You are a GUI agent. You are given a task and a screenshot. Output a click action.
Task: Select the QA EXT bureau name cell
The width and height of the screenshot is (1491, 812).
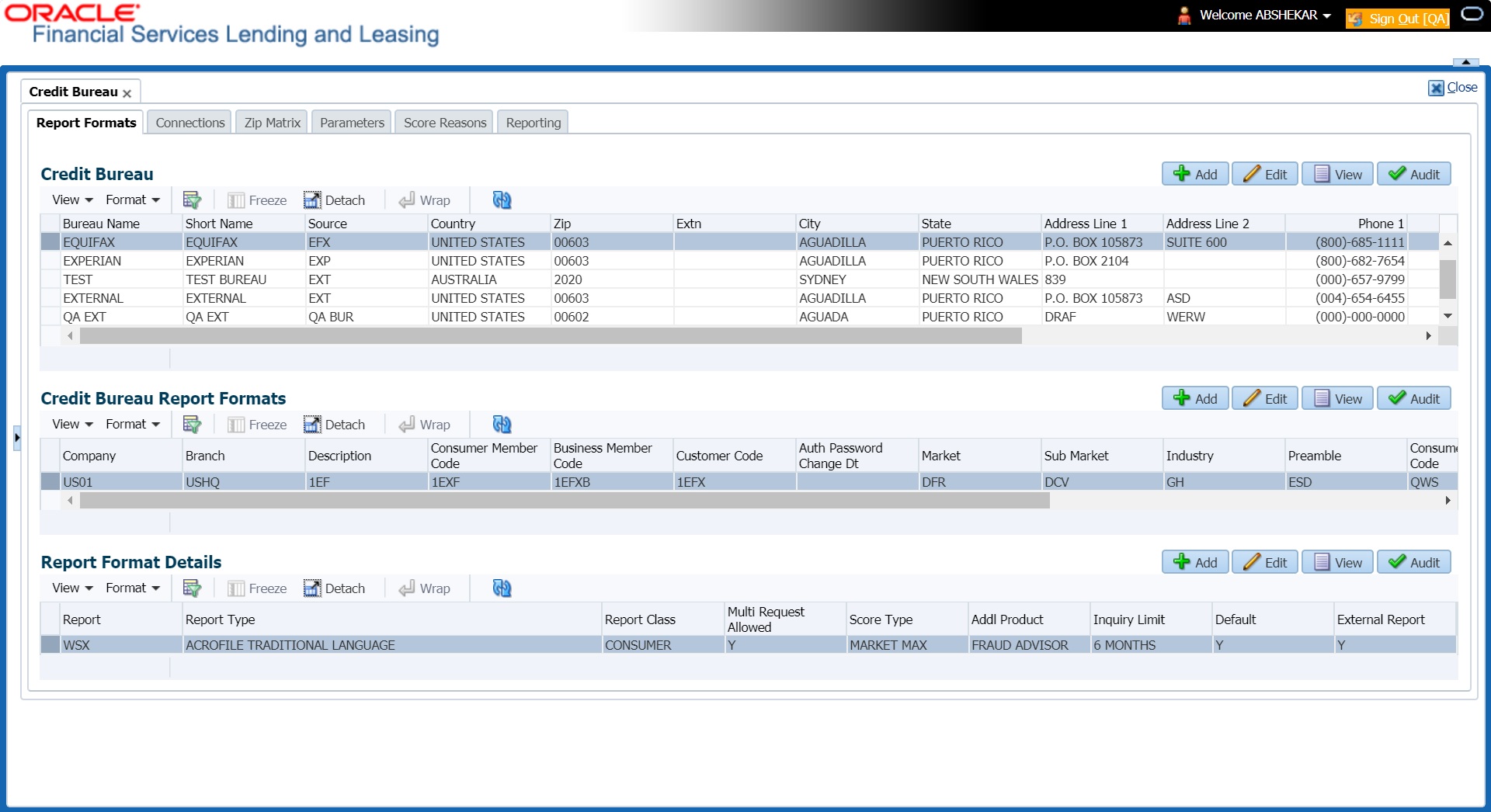point(121,317)
